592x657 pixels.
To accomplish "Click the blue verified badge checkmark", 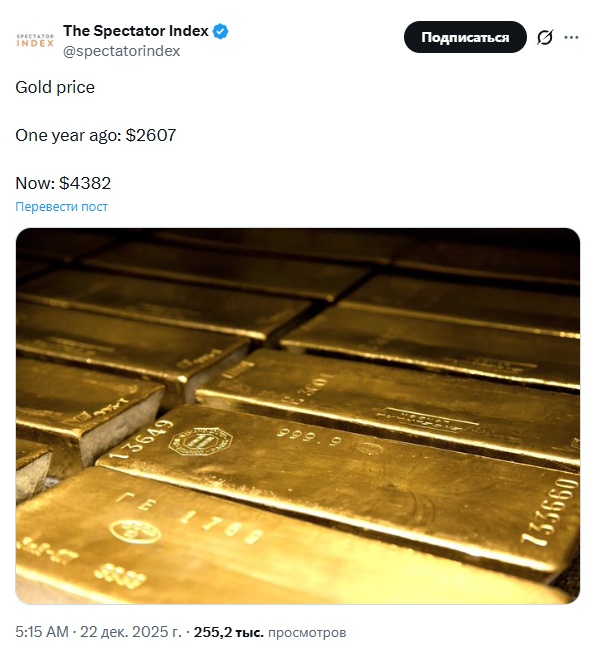I will (x=220, y=31).
